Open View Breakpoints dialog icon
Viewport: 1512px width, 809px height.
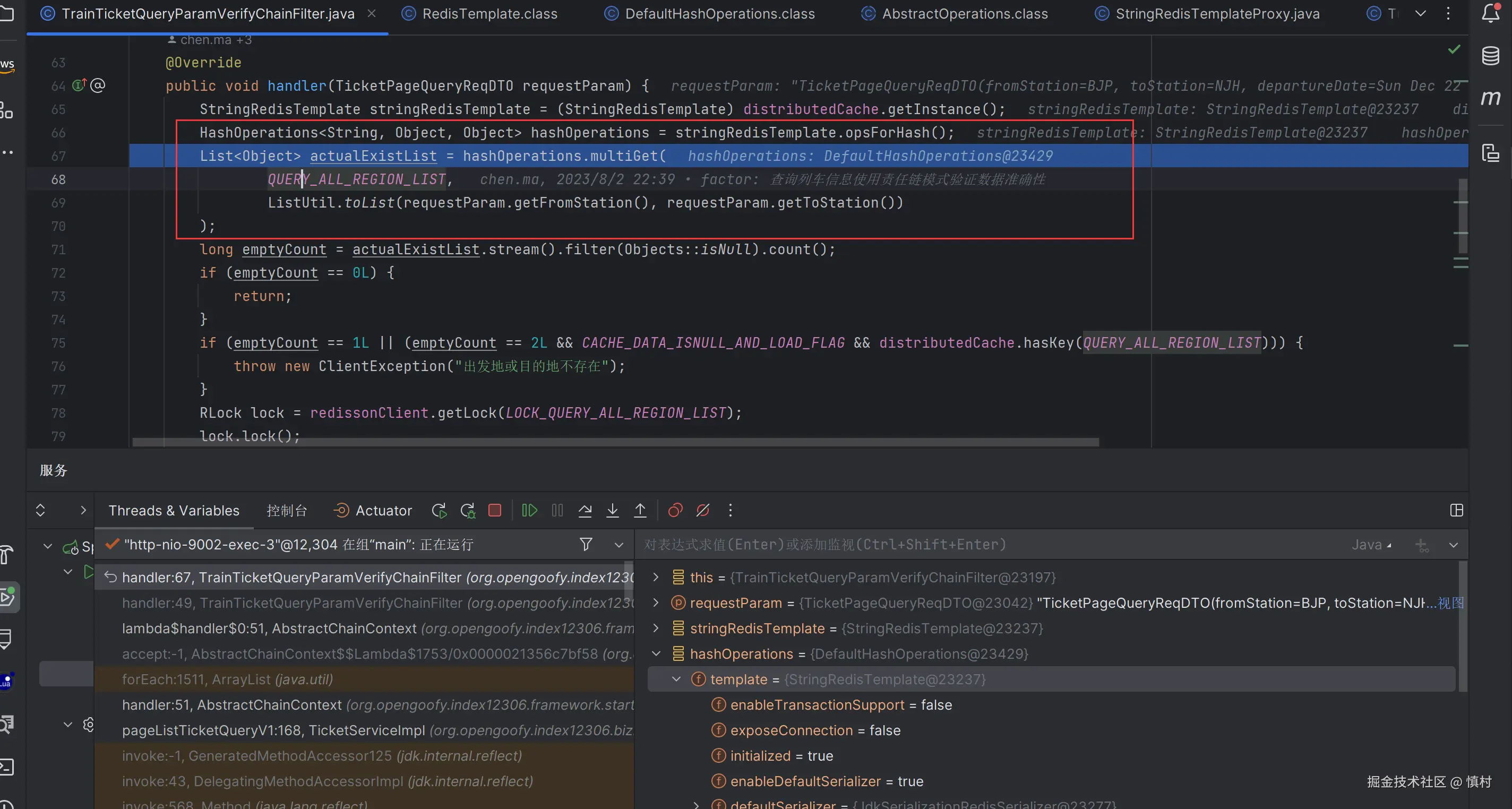675,510
